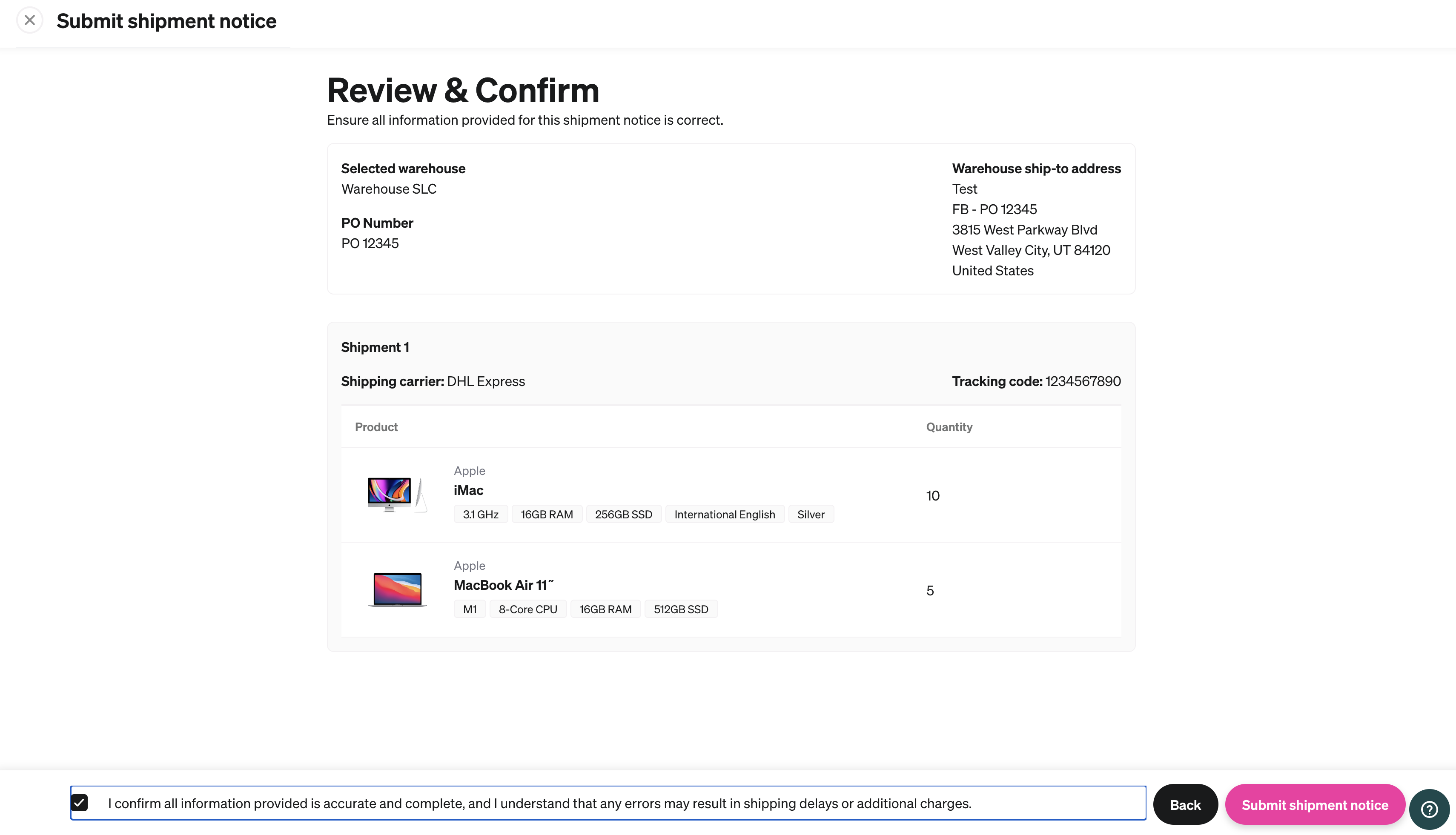Screen dimensions: 1456x835
Task: Close the Submit shipment notice dialog
Action: (x=30, y=21)
